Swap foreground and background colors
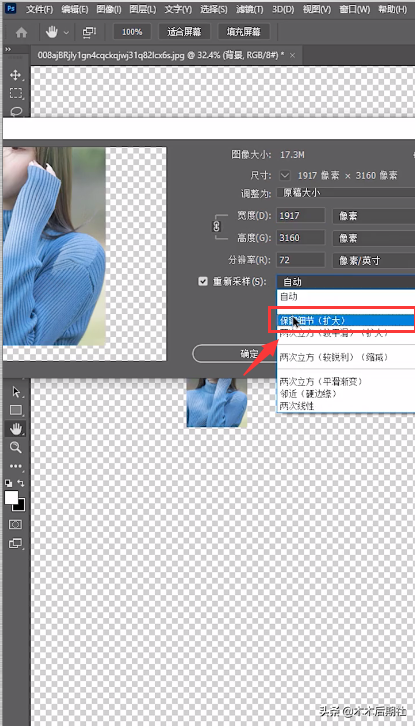Screen dimensions: 415x726 (x=21, y=483)
